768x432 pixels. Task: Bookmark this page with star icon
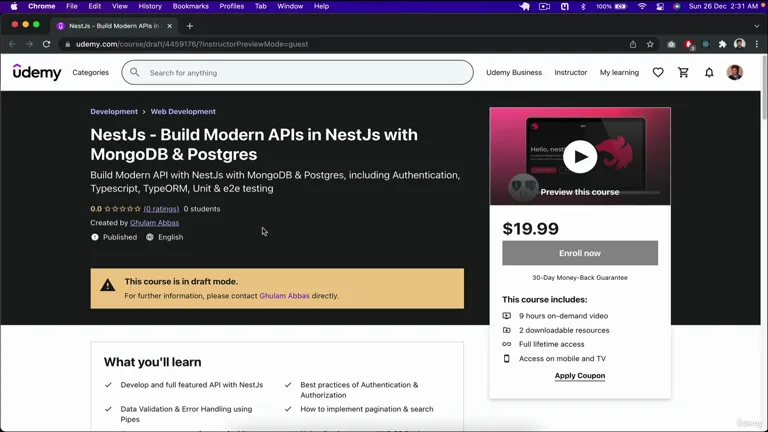click(650, 44)
